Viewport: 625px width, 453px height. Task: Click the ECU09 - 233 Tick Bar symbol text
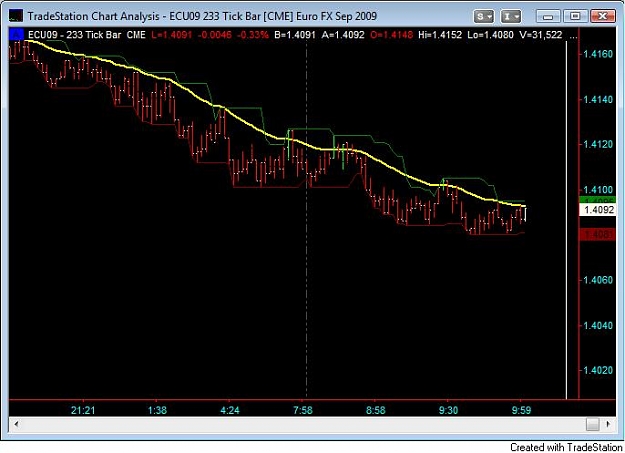coord(74,35)
